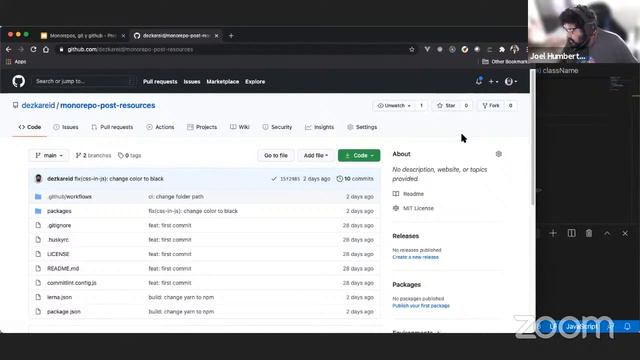Open Marketplace in the GitHub header

222,82
